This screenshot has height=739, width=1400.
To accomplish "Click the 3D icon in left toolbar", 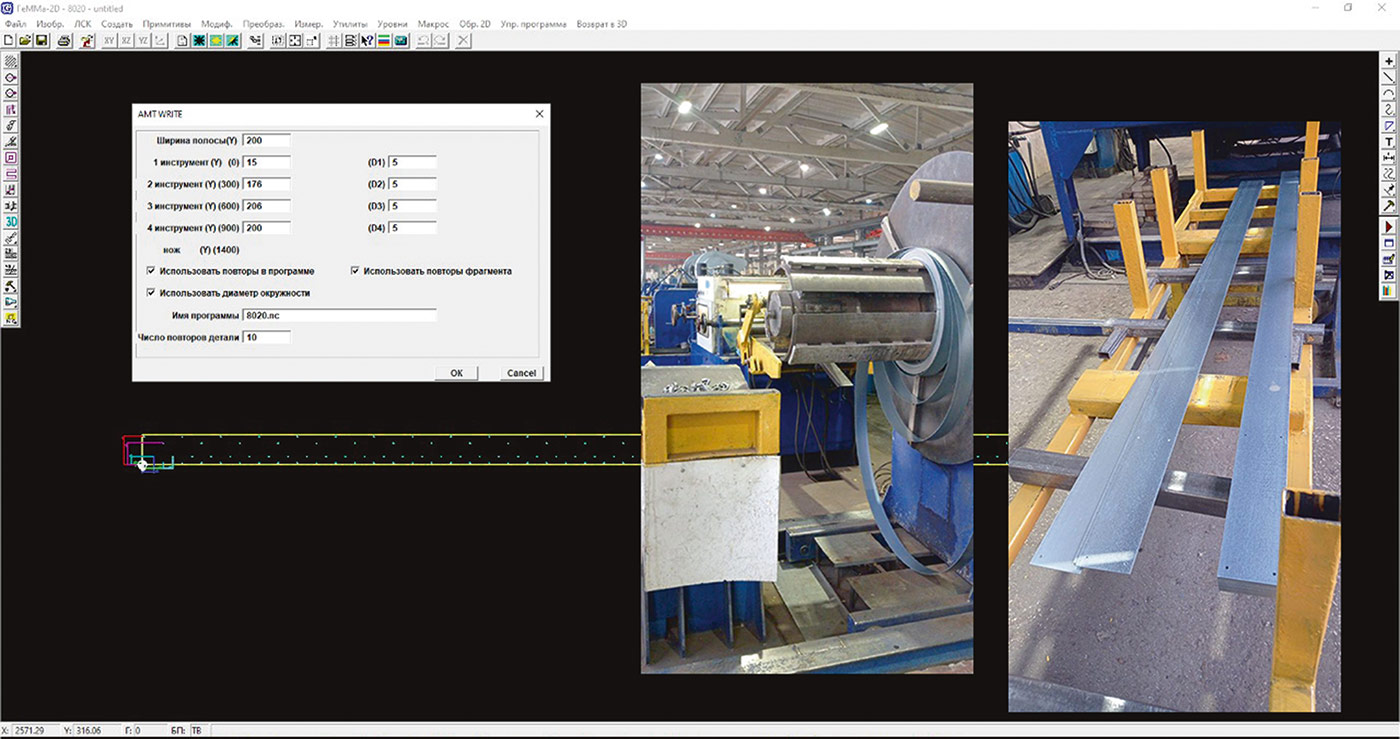I will coord(11,222).
